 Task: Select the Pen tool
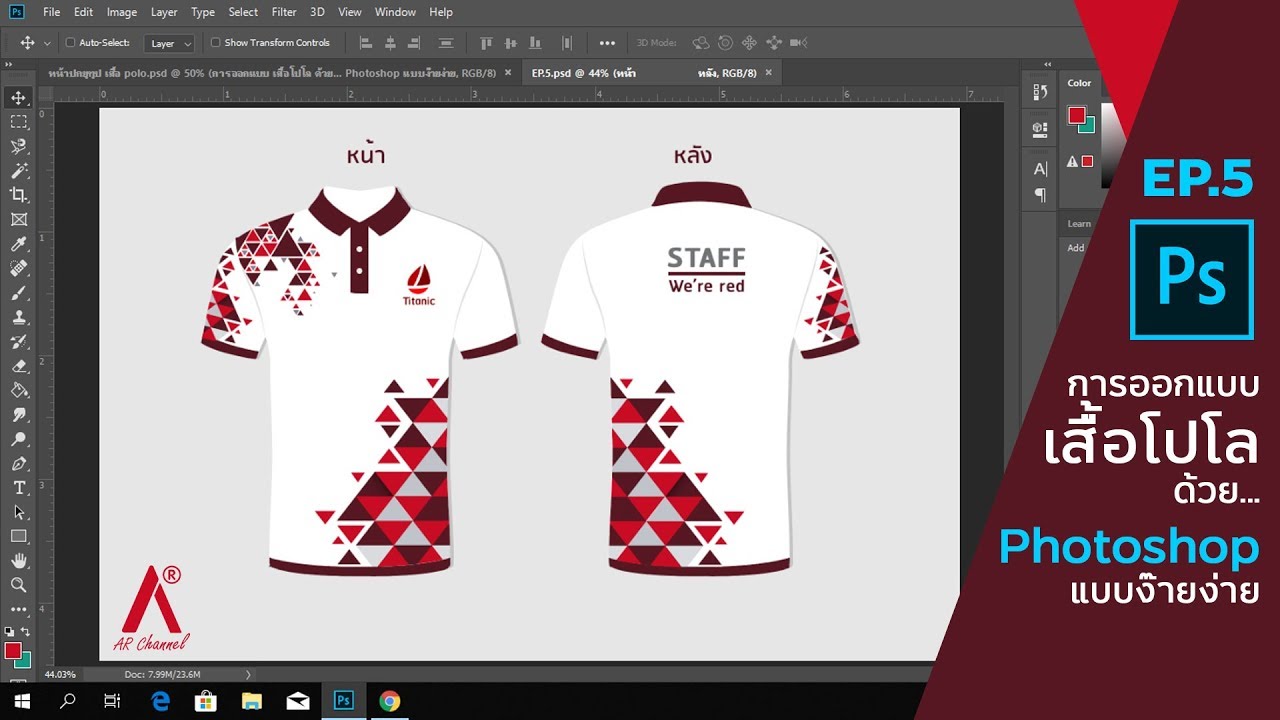pyautogui.click(x=19, y=464)
